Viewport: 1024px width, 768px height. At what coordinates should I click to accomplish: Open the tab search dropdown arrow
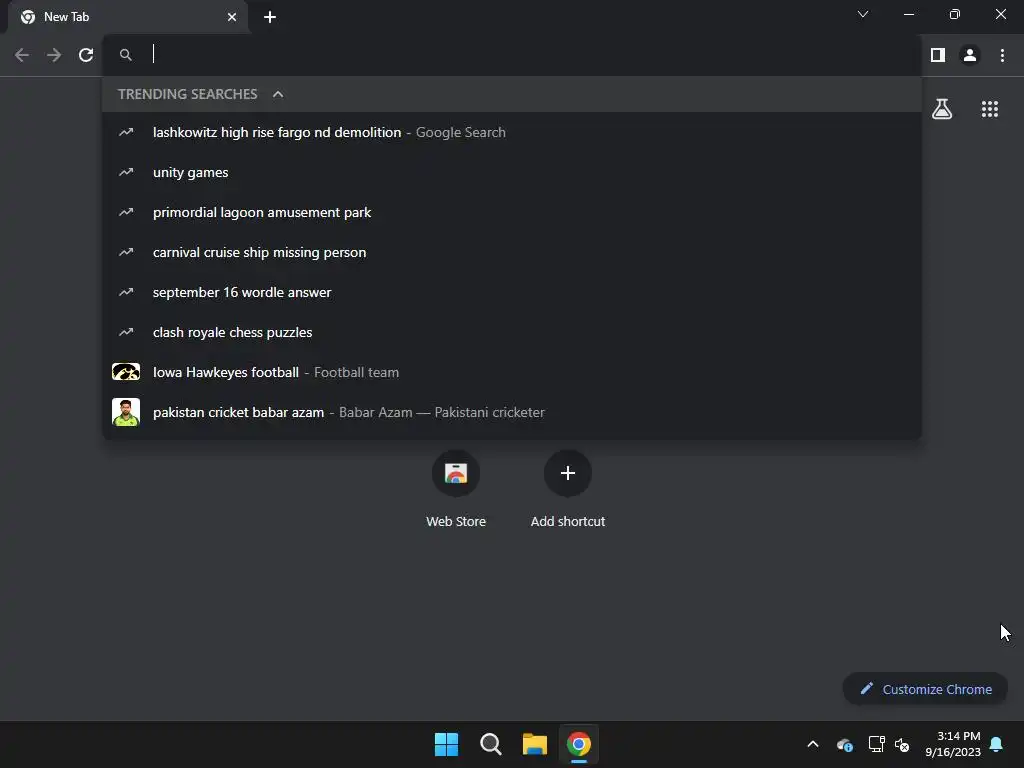pos(863,14)
